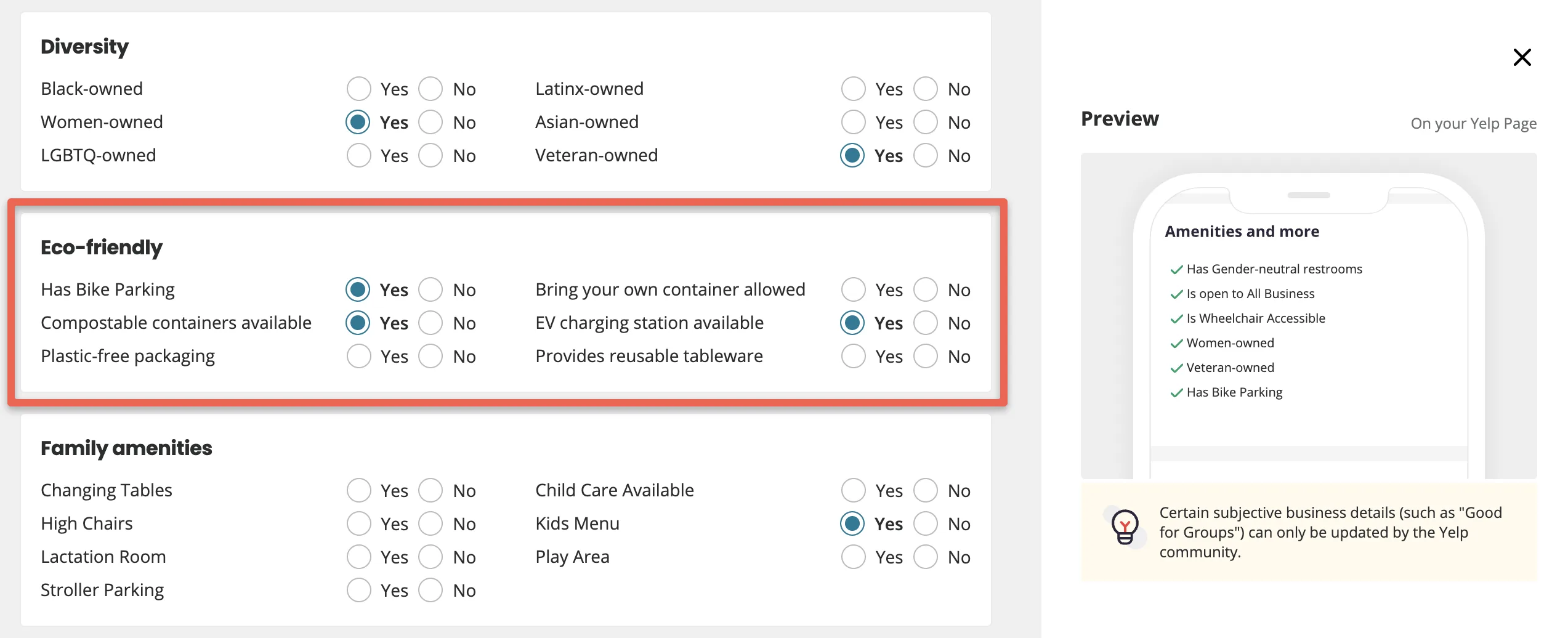Select Yes for Play Area
1568x638 pixels.
pos(853,557)
